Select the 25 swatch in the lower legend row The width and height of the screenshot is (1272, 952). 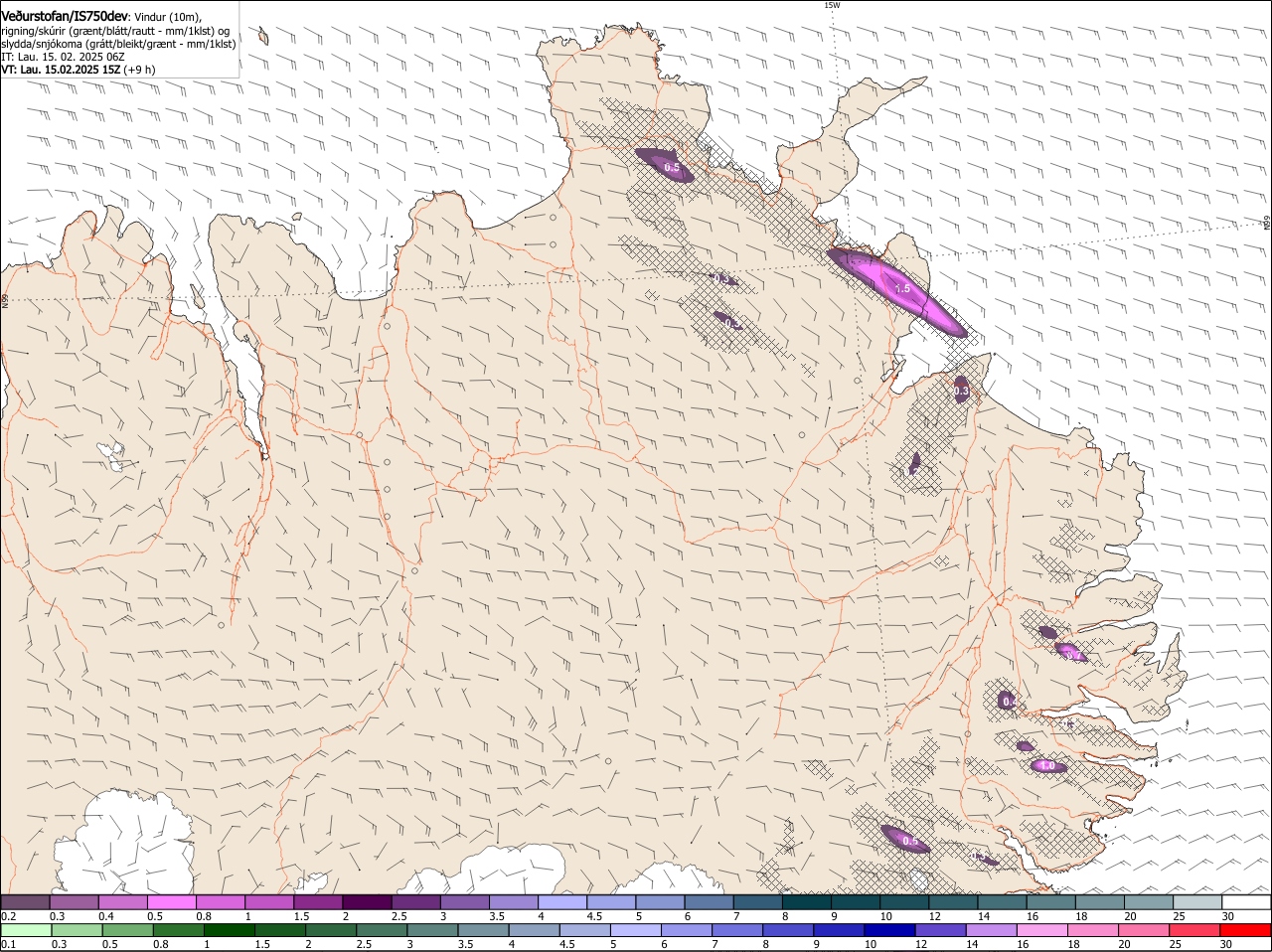click(x=1195, y=930)
